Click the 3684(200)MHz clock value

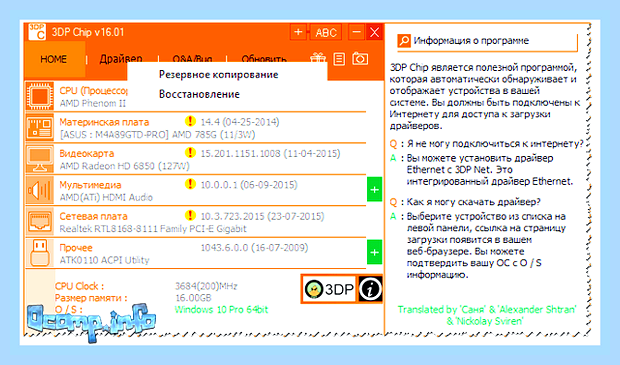[x=206, y=286]
